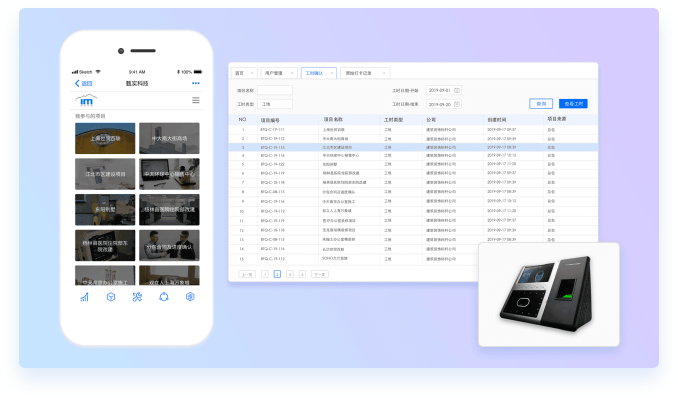The height and width of the screenshot is (398, 678).
Task: Expand the 工时类型 dropdown field
Action: coord(275,104)
